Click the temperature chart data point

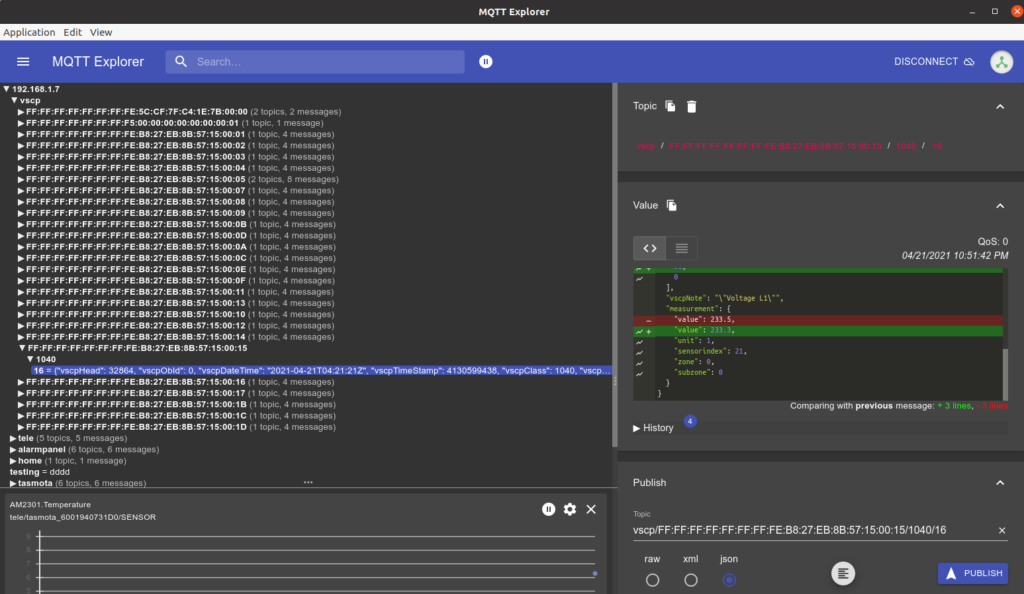click(595, 574)
